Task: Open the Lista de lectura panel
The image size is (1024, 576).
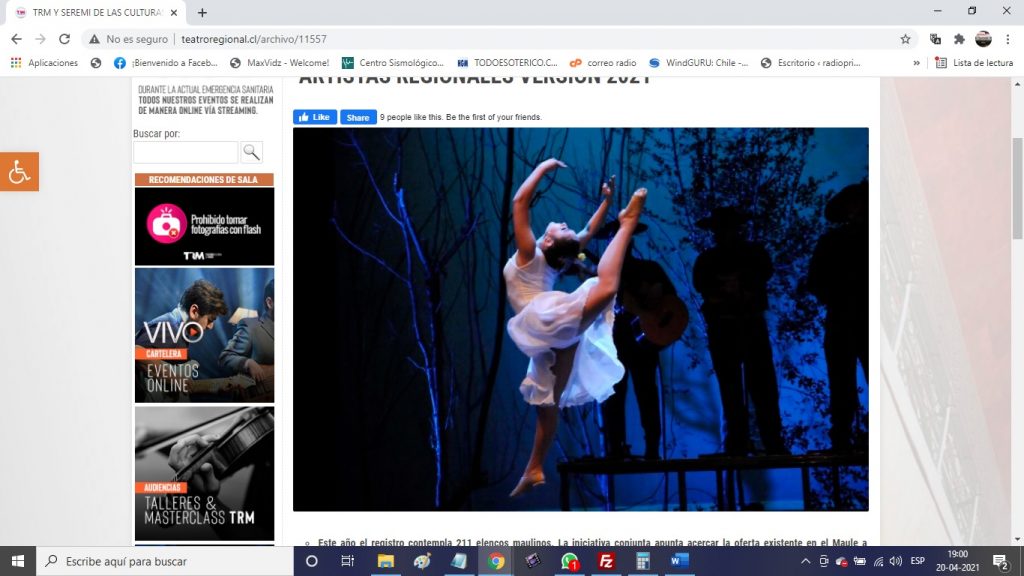Action: click(x=974, y=63)
